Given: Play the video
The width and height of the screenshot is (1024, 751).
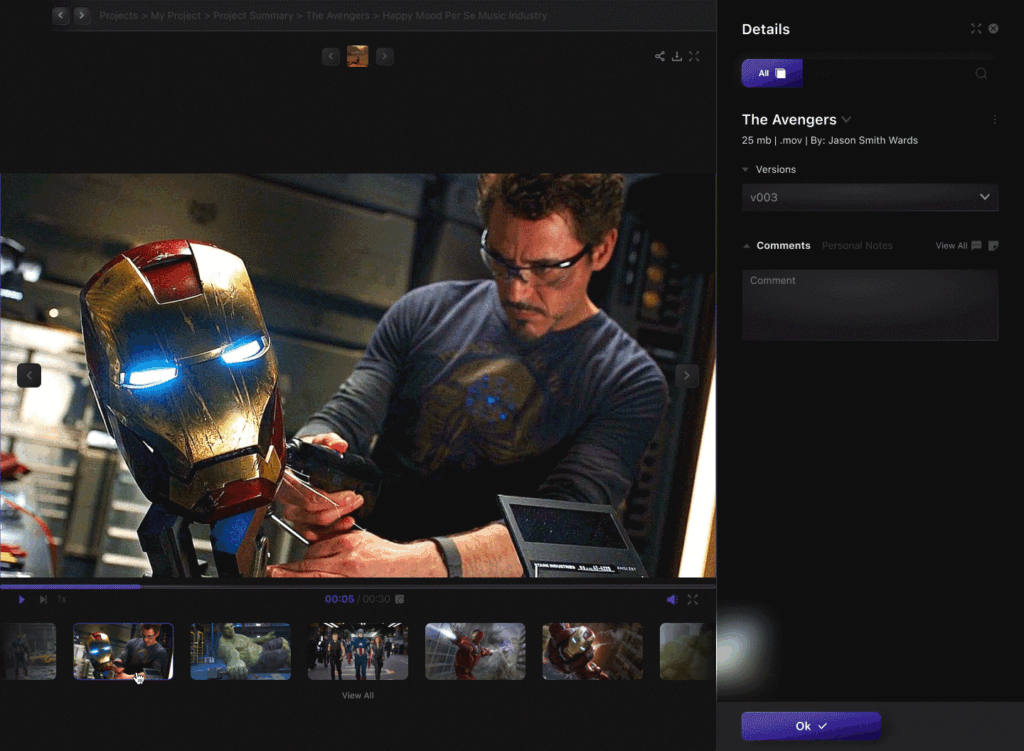Looking at the screenshot, I should [x=22, y=599].
